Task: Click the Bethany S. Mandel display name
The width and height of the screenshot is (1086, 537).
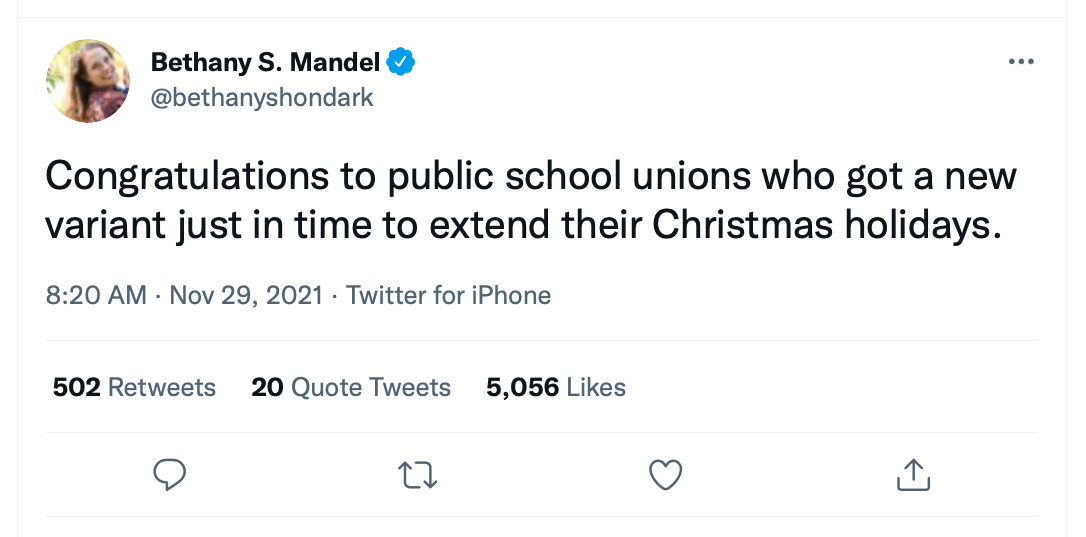Action: tap(265, 62)
